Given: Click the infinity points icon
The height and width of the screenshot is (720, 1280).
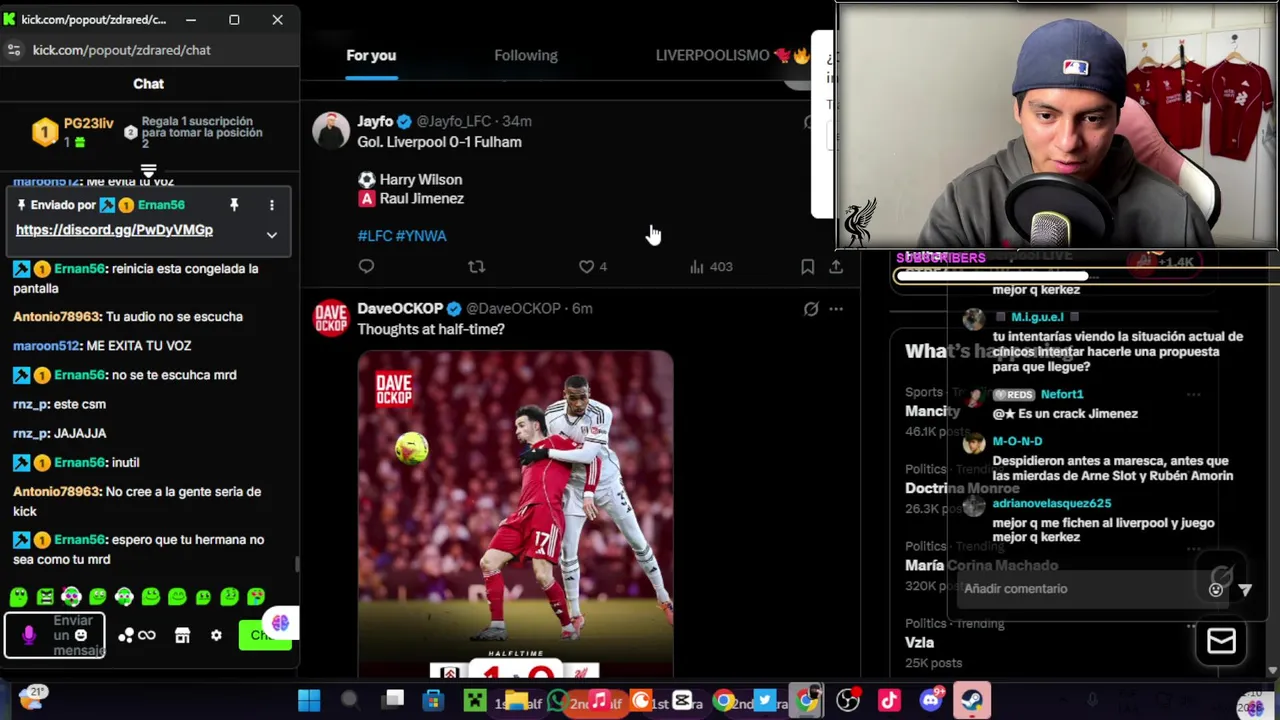Looking at the screenshot, I should click(x=147, y=635).
